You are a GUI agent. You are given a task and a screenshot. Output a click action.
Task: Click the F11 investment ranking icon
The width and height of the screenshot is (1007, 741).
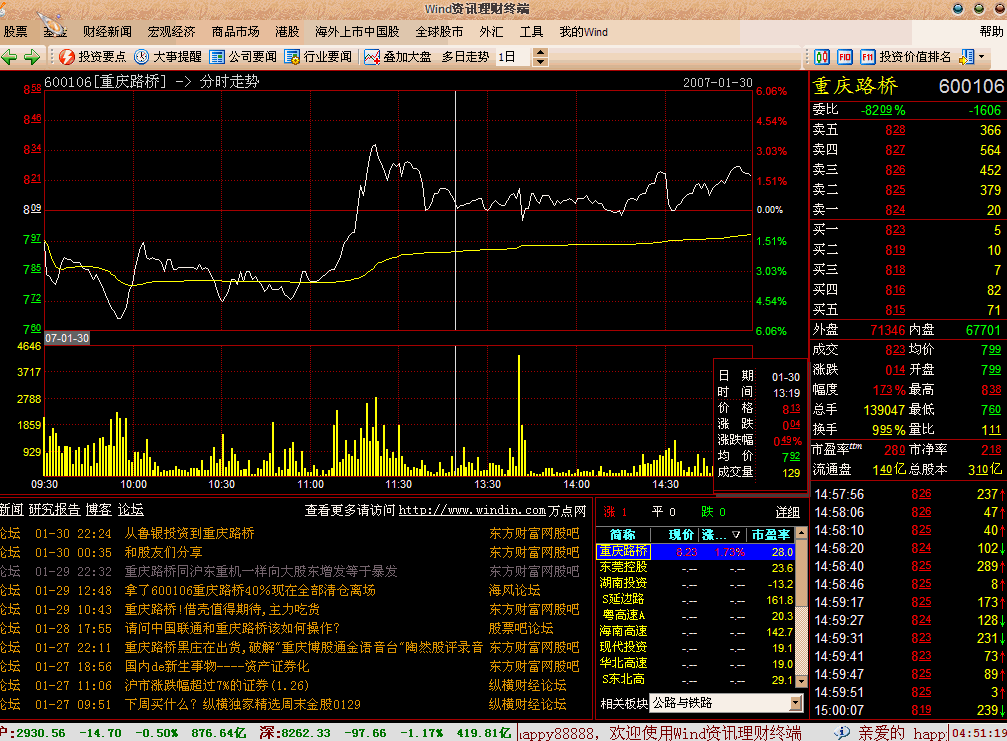[868, 57]
